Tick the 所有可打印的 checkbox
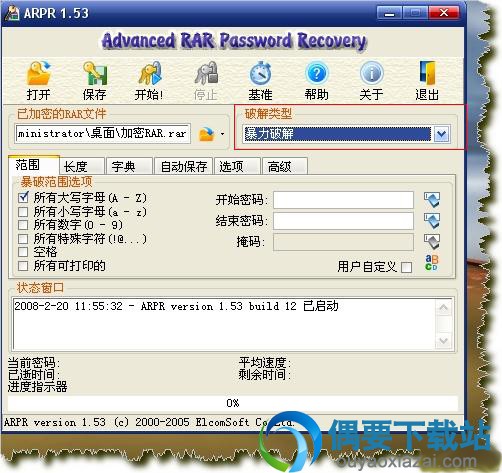 pos(23,266)
